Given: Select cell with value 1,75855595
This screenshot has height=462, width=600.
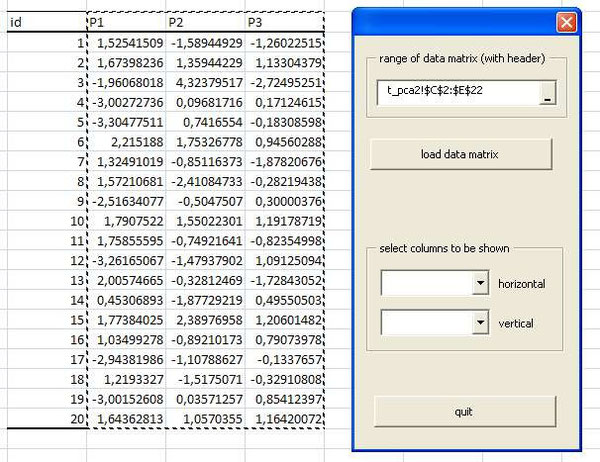Looking at the screenshot, I should (x=126, y=241).
